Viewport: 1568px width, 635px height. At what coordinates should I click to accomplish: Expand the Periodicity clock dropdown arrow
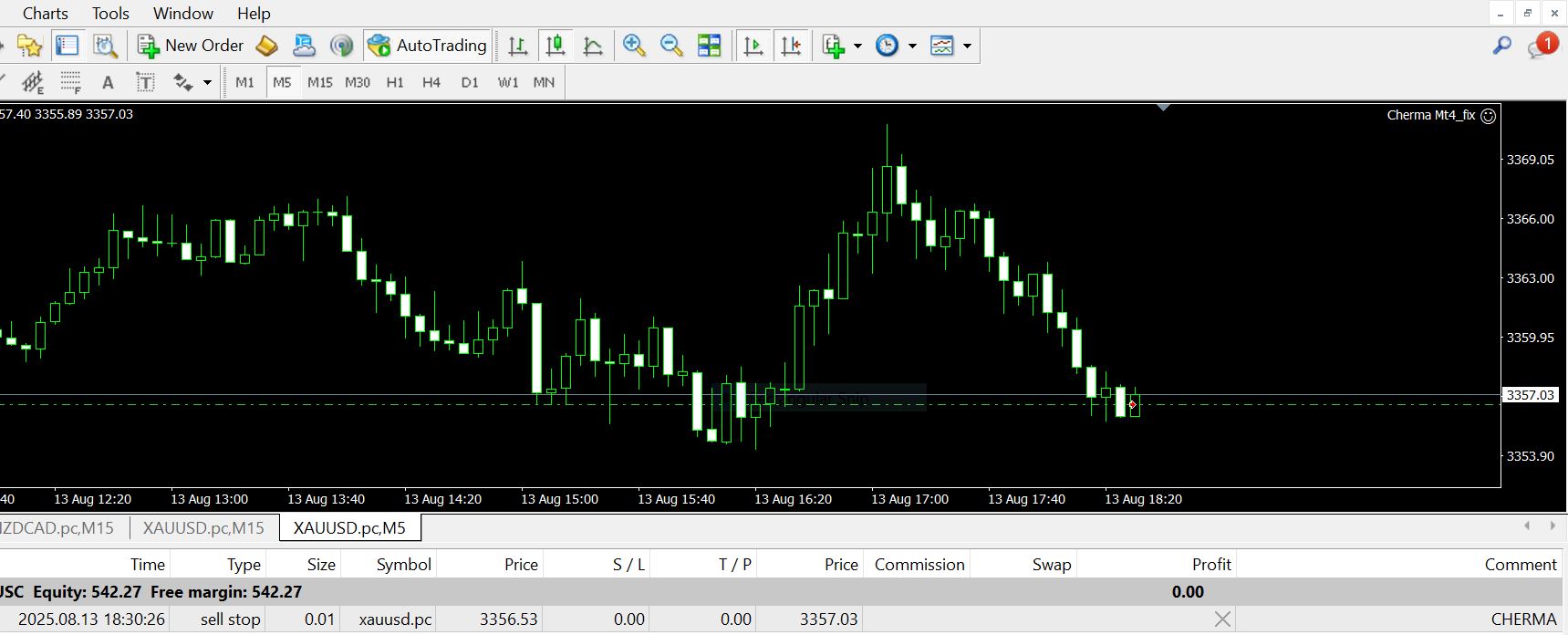click(x=912, y=46)
